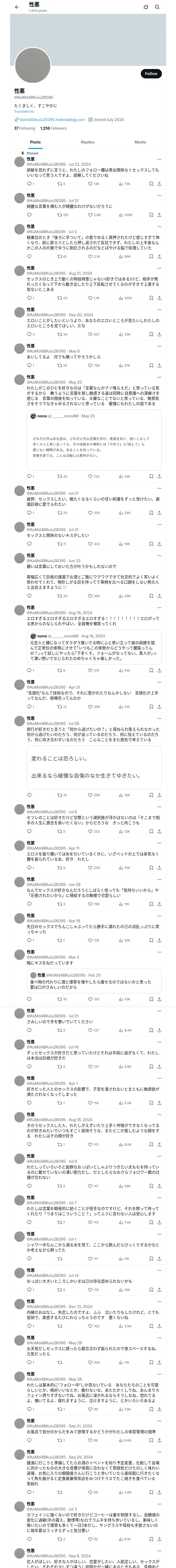The height and width of the screenshot is (1568, 176).
Task: Switch to the Replies tab
Action: [x=87, y=142]
